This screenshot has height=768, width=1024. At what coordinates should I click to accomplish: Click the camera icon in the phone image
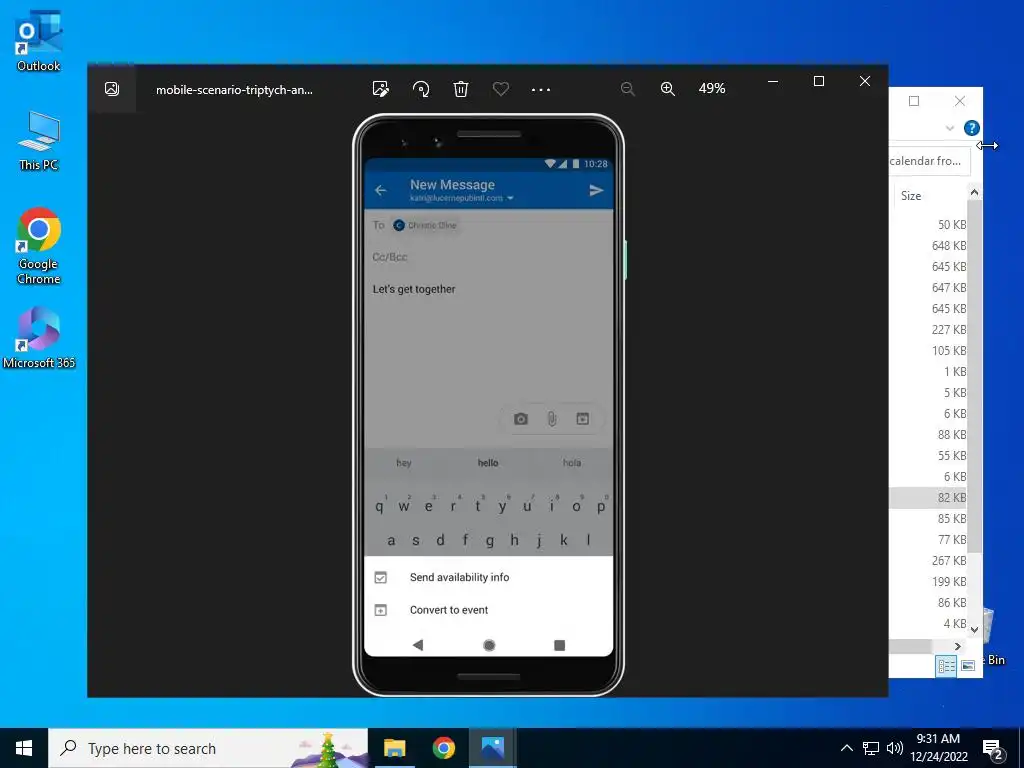tap(520, 419)
